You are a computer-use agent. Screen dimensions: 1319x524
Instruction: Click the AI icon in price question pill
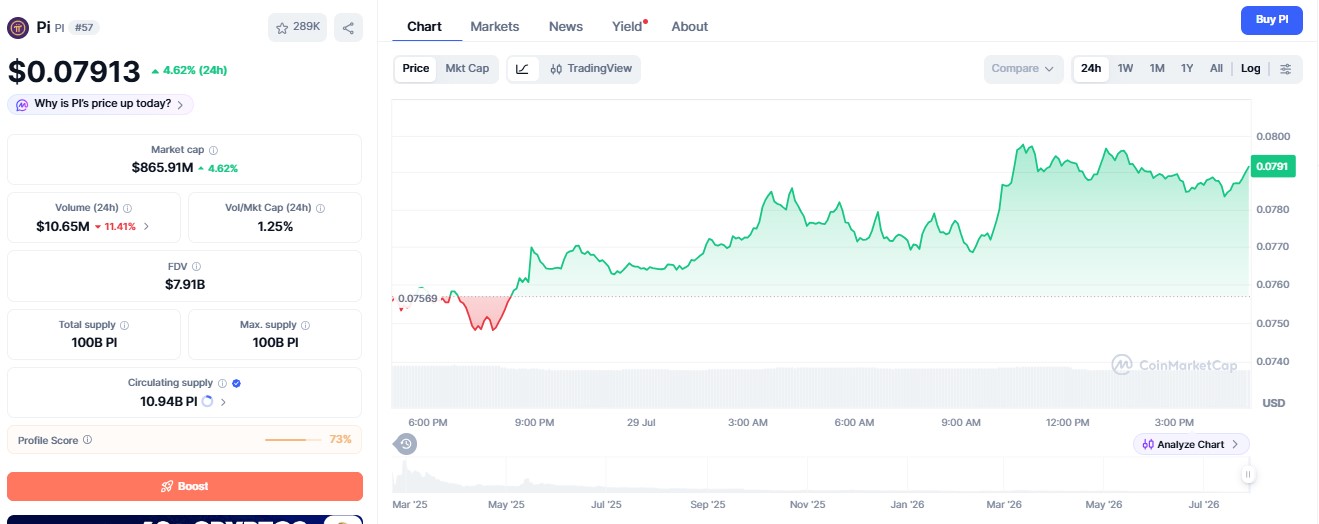tap(22, 104)
